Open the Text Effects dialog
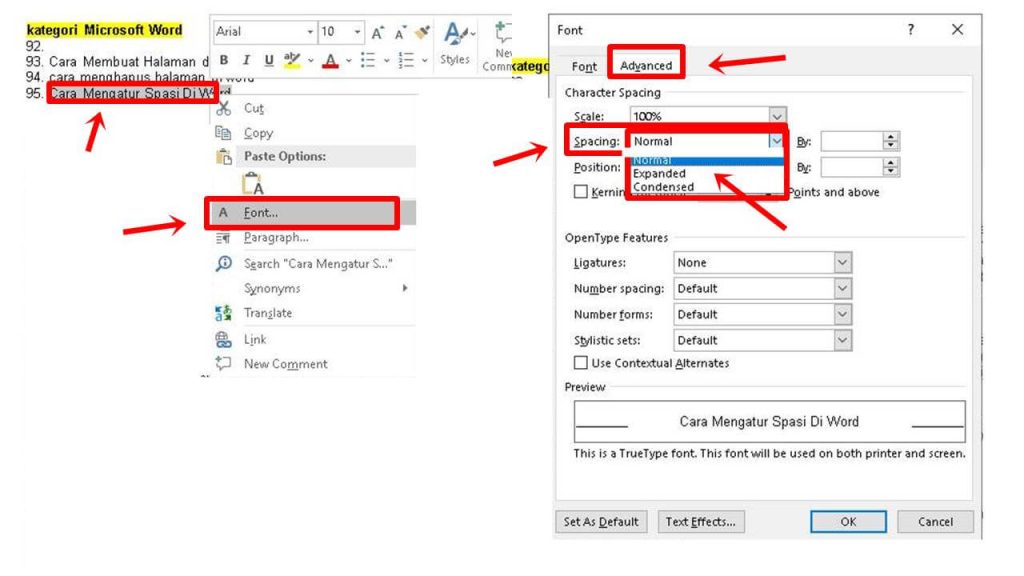 tap(702, 521)
